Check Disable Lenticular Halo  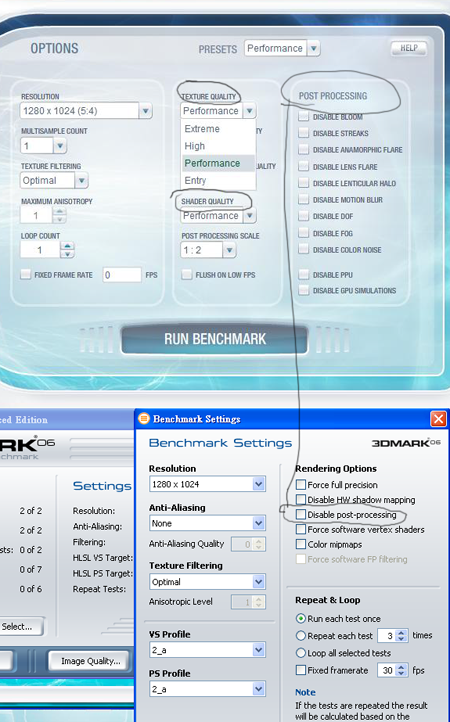click(x=303, y=183)
